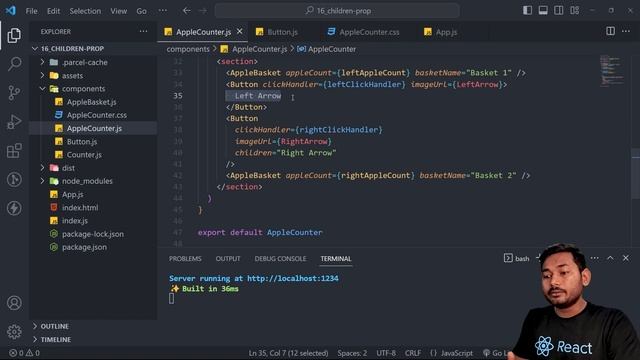Toggle the bottom panel layout icon
The height and width of the screenshot is (360, 640).
tap(543, 11)
